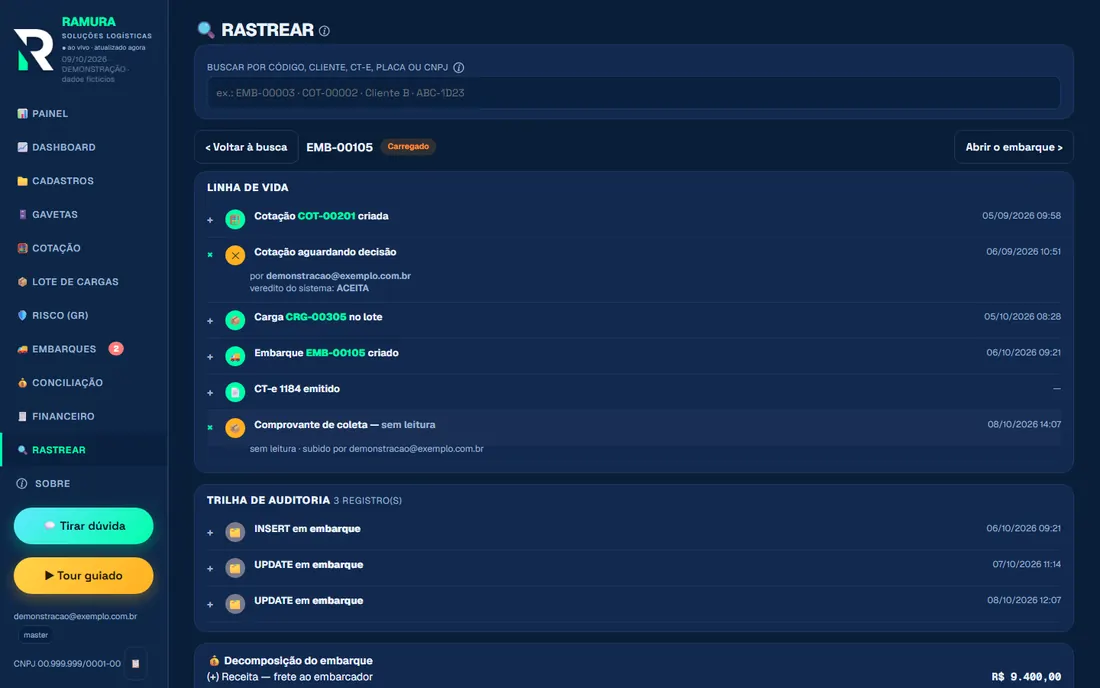The width and height of the screenshot is (1100, 688).
Task: Click the CT-e 1184 emitido document icon
Action: click(x=235, y=391)
